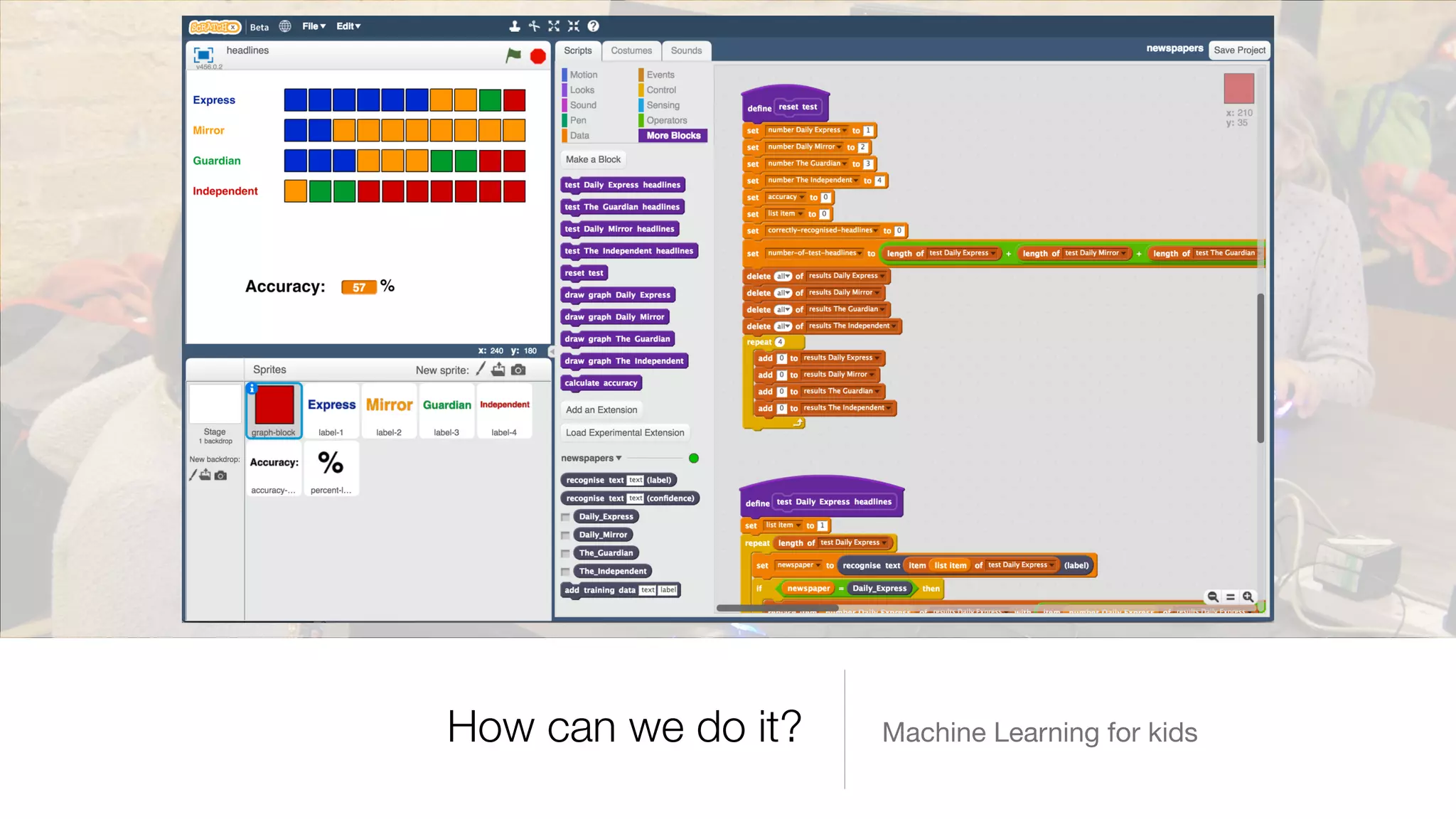Open list dropdown on 'delete of results The Guardian'
This screenshot has width=1456, height=819.
tap(883, 310)
